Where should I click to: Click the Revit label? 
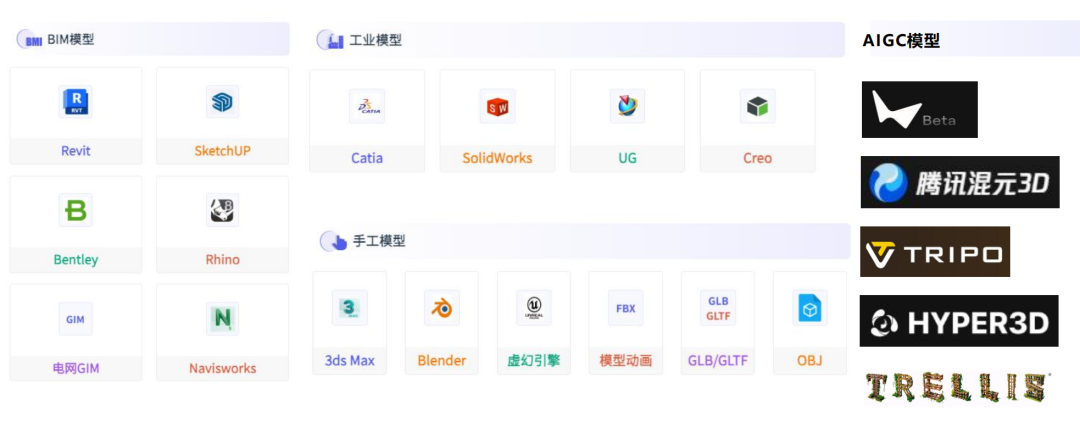click(x=76, y=151)
